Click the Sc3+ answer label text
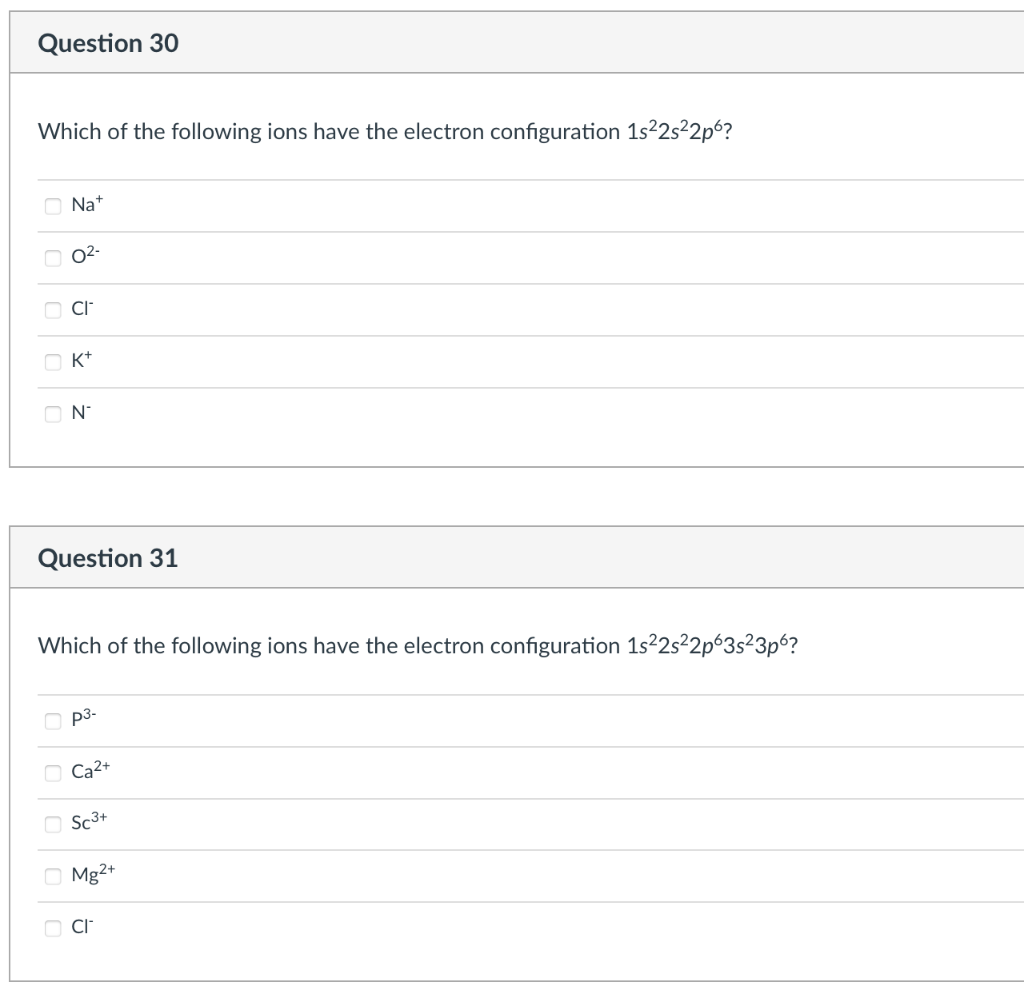 [86, 825]
